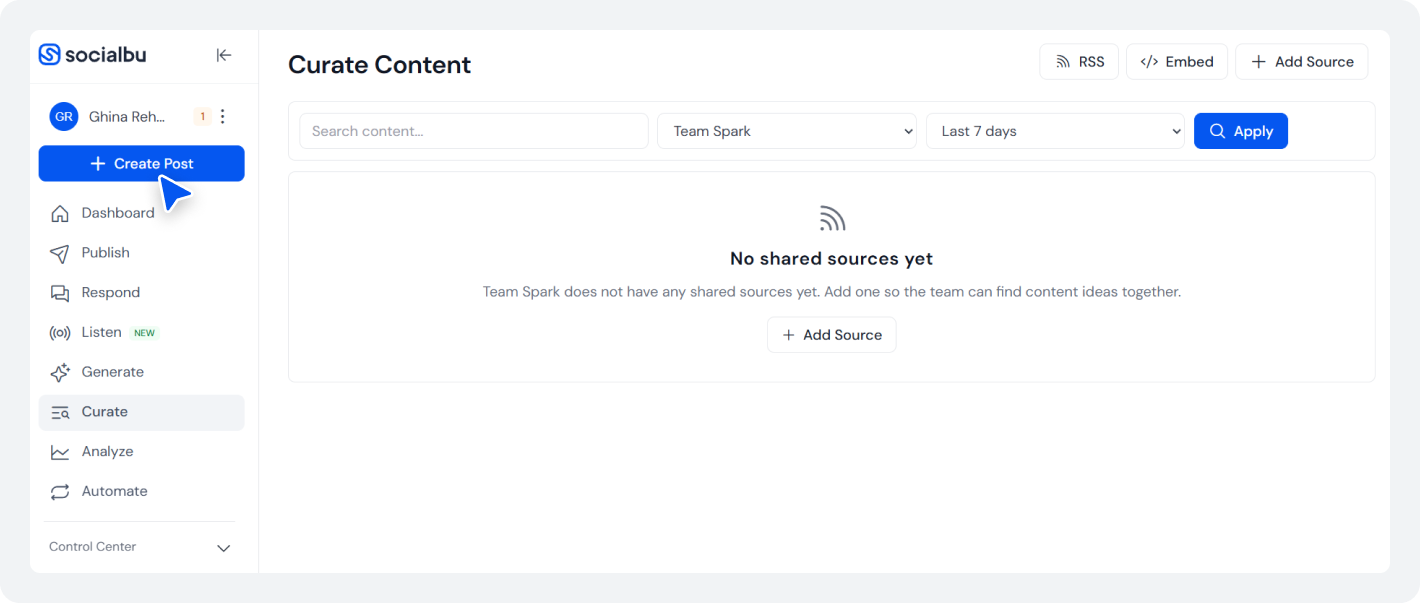
Task: Click the Apply button
Action: (1241, 131)
